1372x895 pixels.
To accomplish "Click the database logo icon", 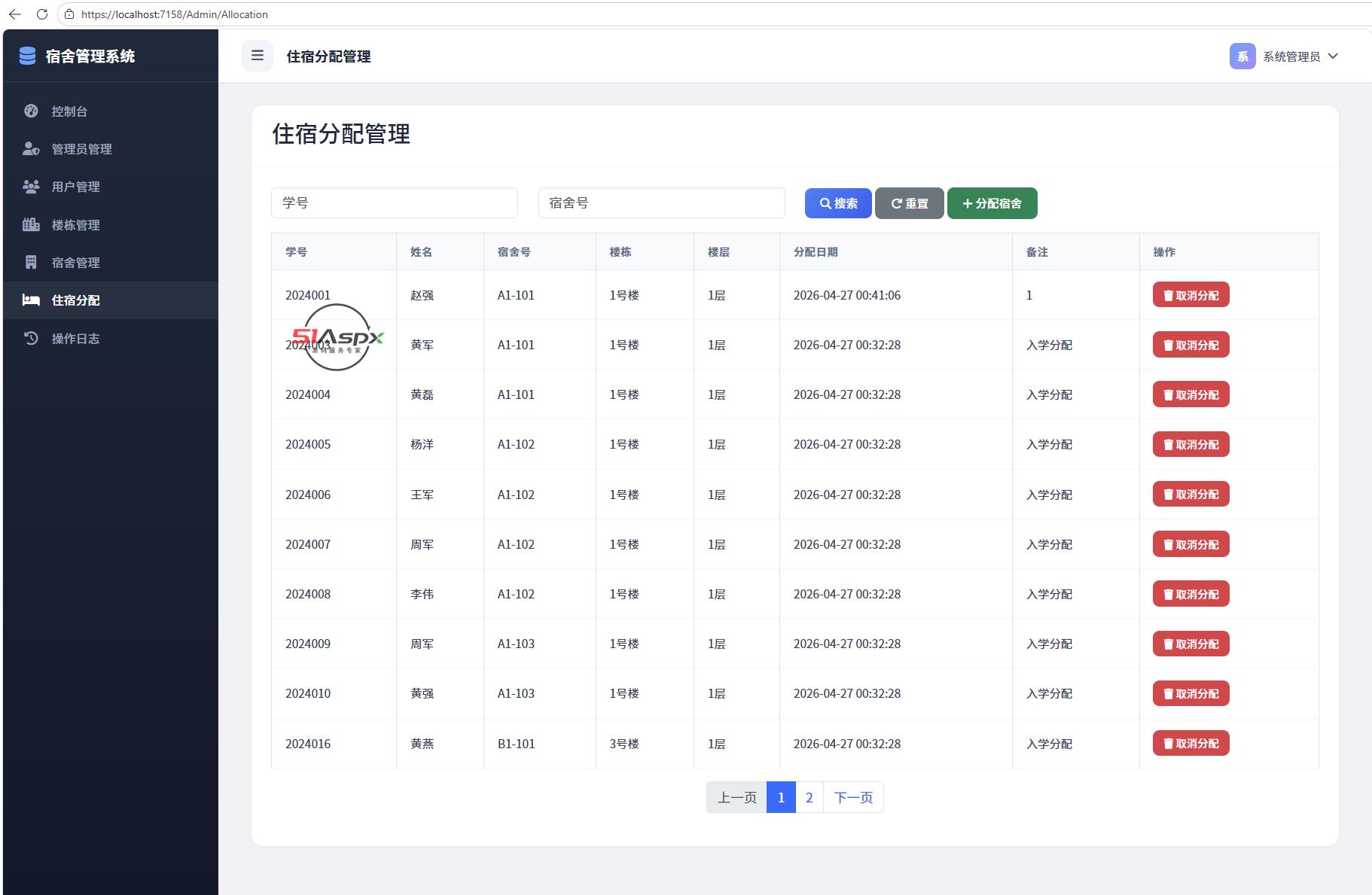I will 27,56.
